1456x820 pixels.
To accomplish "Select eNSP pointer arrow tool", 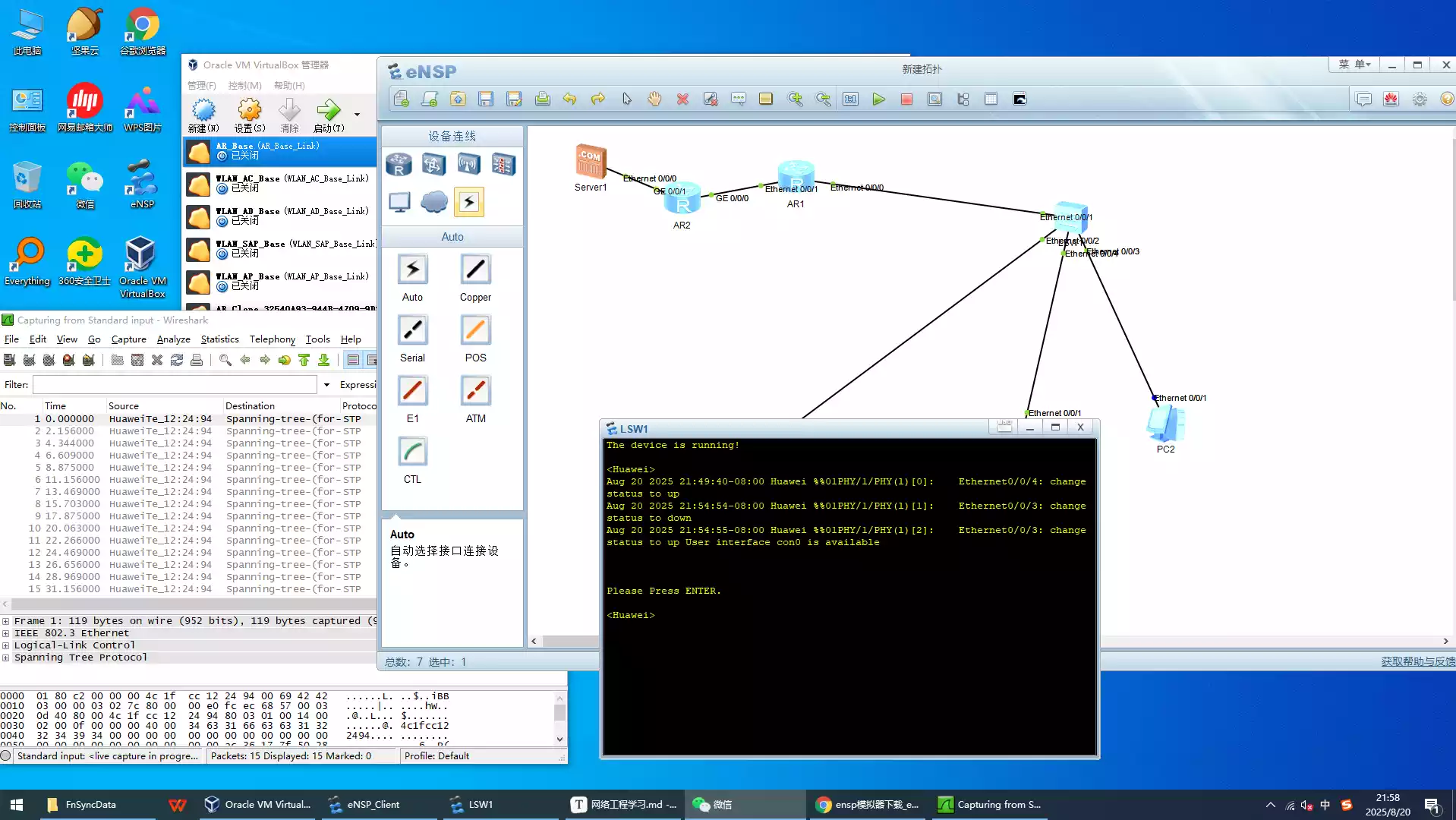I will [626, 99].
